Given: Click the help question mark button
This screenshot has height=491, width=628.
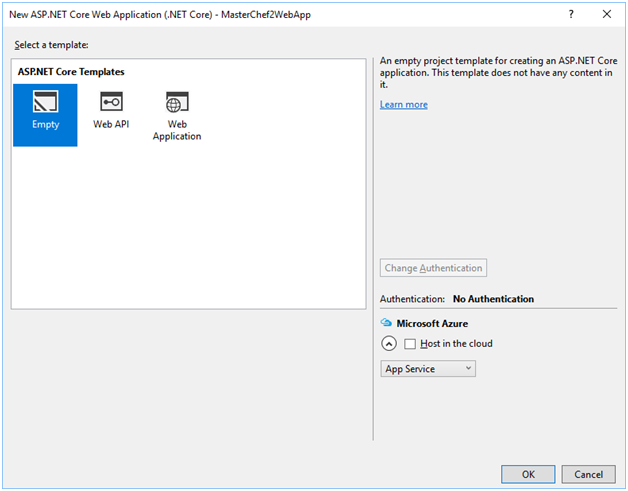Looking at the screenshot, I should [571, 14].
